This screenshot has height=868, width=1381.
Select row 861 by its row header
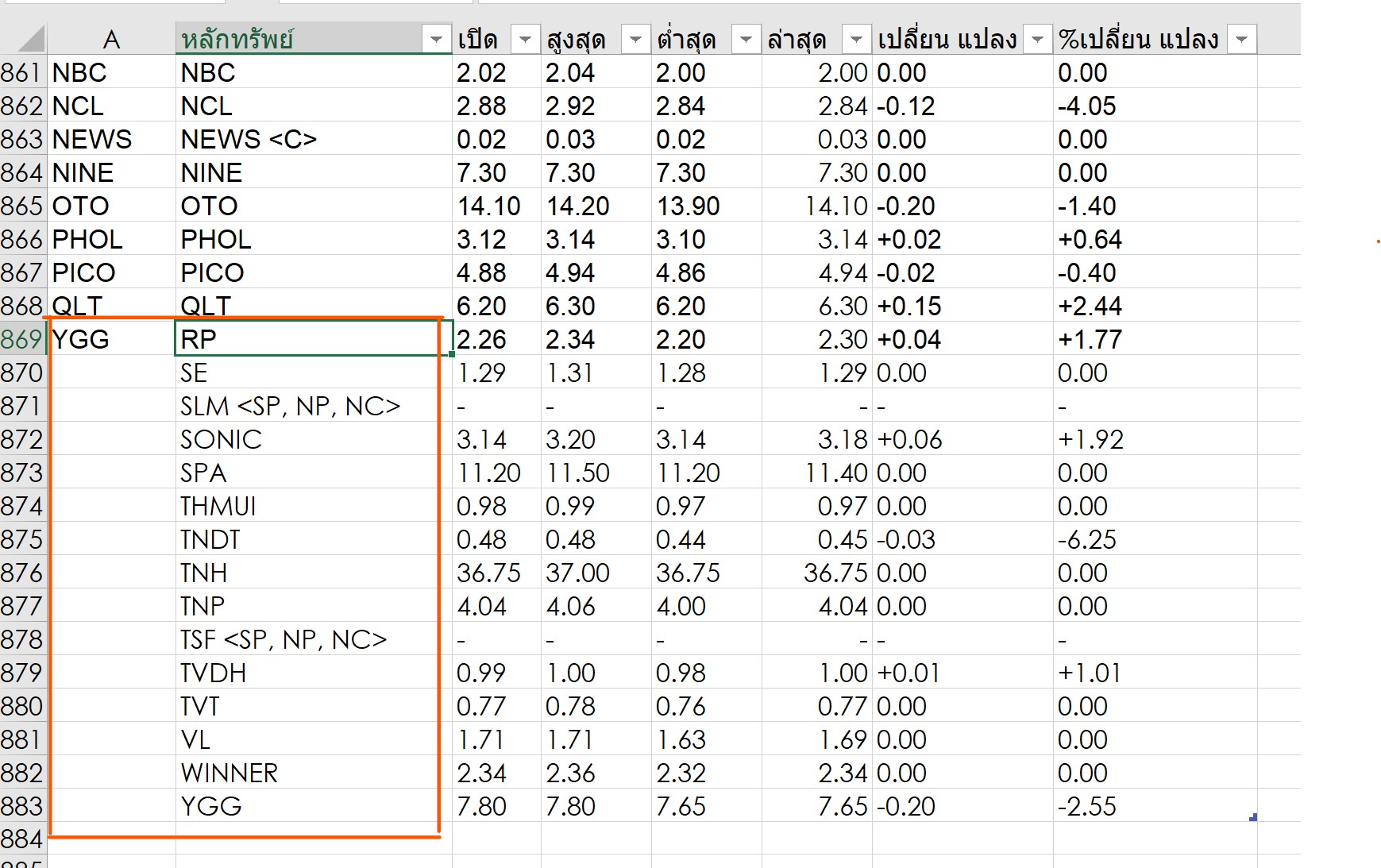click(22, 72)
